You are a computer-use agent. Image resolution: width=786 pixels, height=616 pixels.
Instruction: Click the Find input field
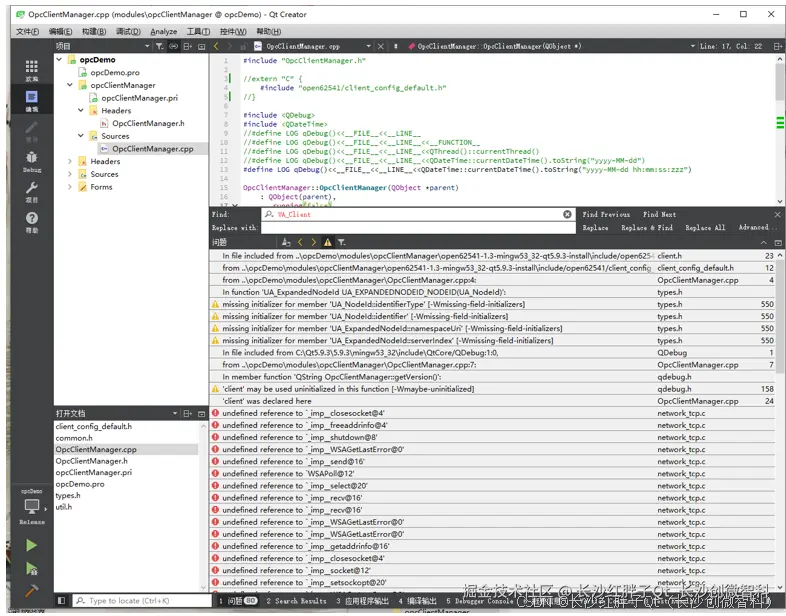pos(418,214)
